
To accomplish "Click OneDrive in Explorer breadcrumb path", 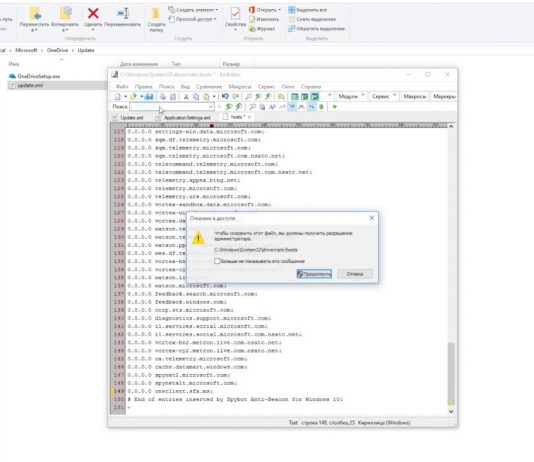I will pyautogui.click(x=58, y=50).
